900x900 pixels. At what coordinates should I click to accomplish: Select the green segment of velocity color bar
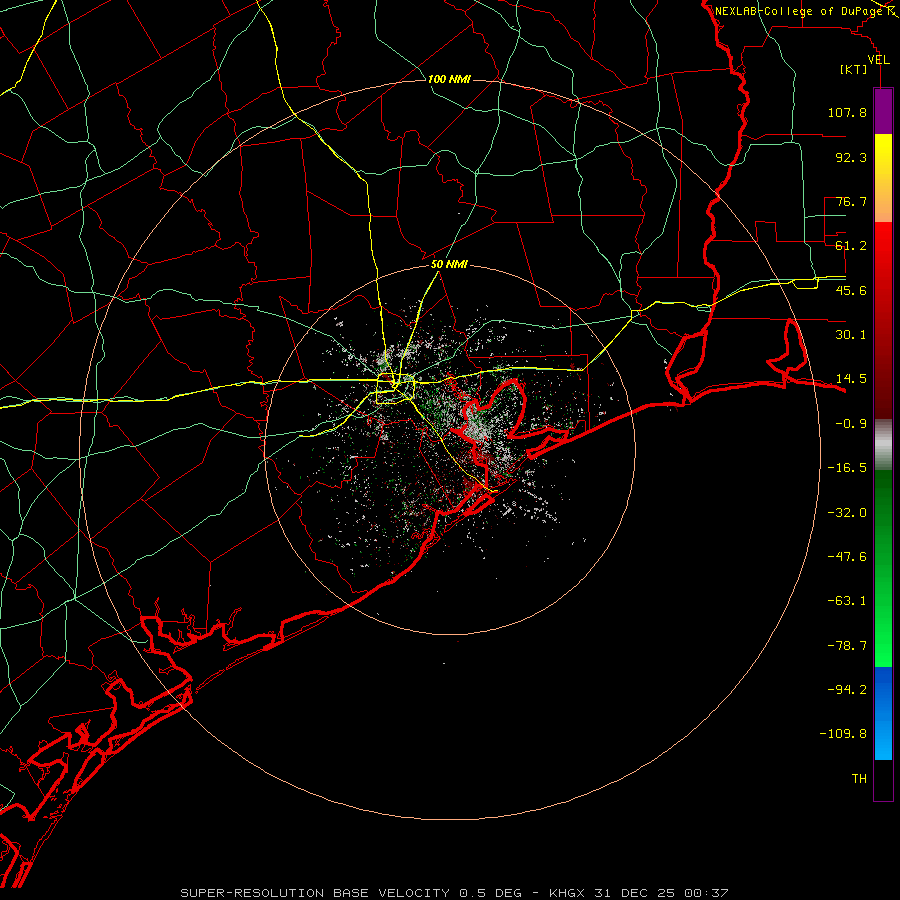(883, 568)
